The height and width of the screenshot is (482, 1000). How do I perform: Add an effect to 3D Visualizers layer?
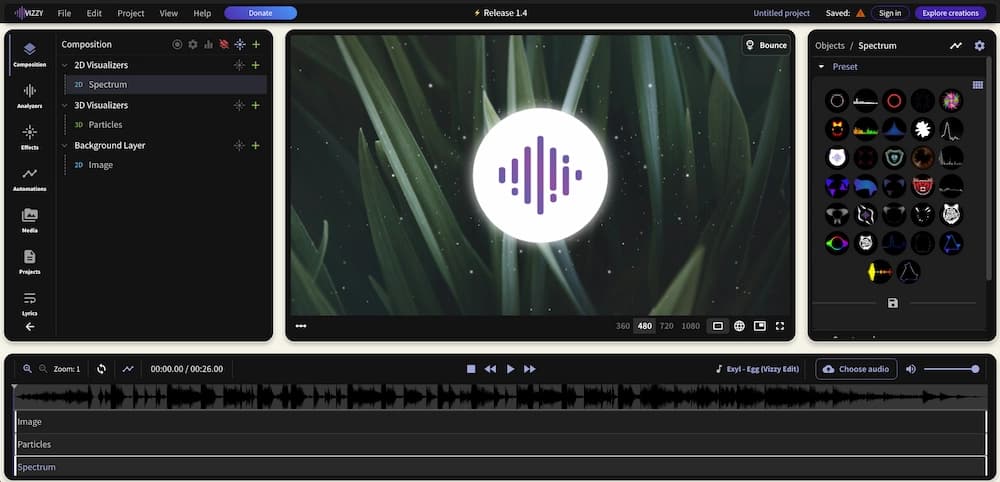pyautogui.click(x=239, y=105)
